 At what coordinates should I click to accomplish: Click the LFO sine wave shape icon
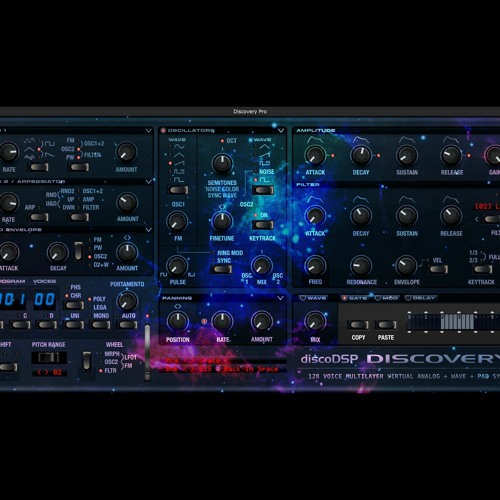pos(29,141)
